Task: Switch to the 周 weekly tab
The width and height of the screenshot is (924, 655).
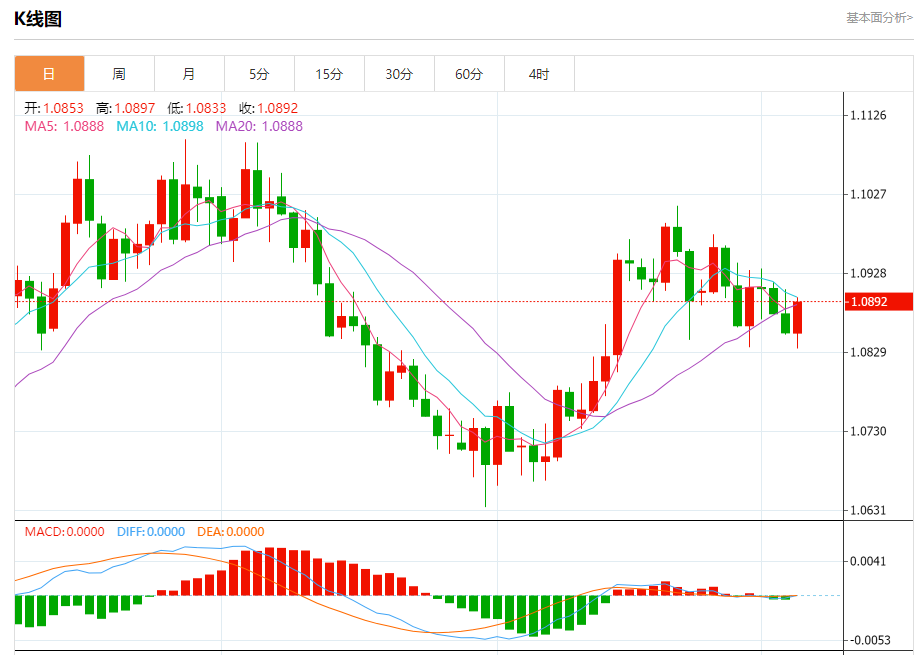Action: 119,74
